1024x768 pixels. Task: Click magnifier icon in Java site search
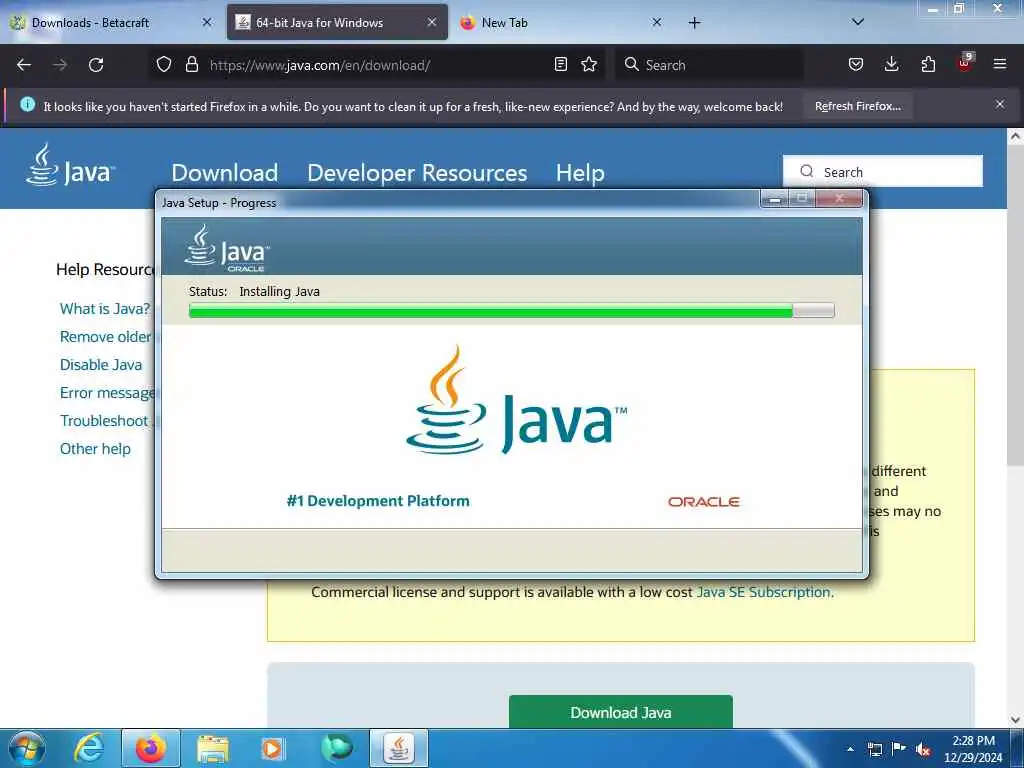coord(807,171)
